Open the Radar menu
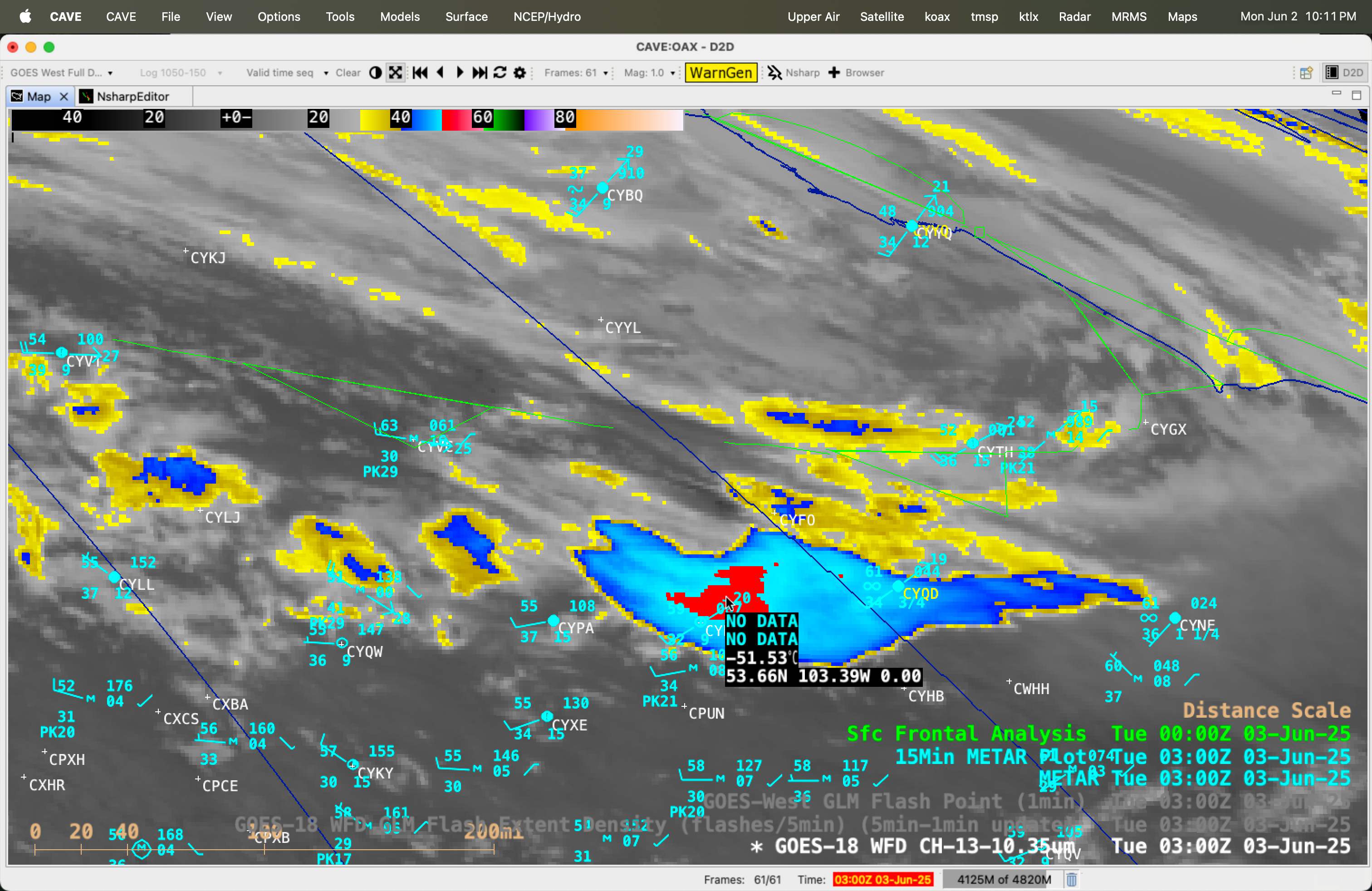This screenshot has width=1372, height=891. coord(1074,16)
